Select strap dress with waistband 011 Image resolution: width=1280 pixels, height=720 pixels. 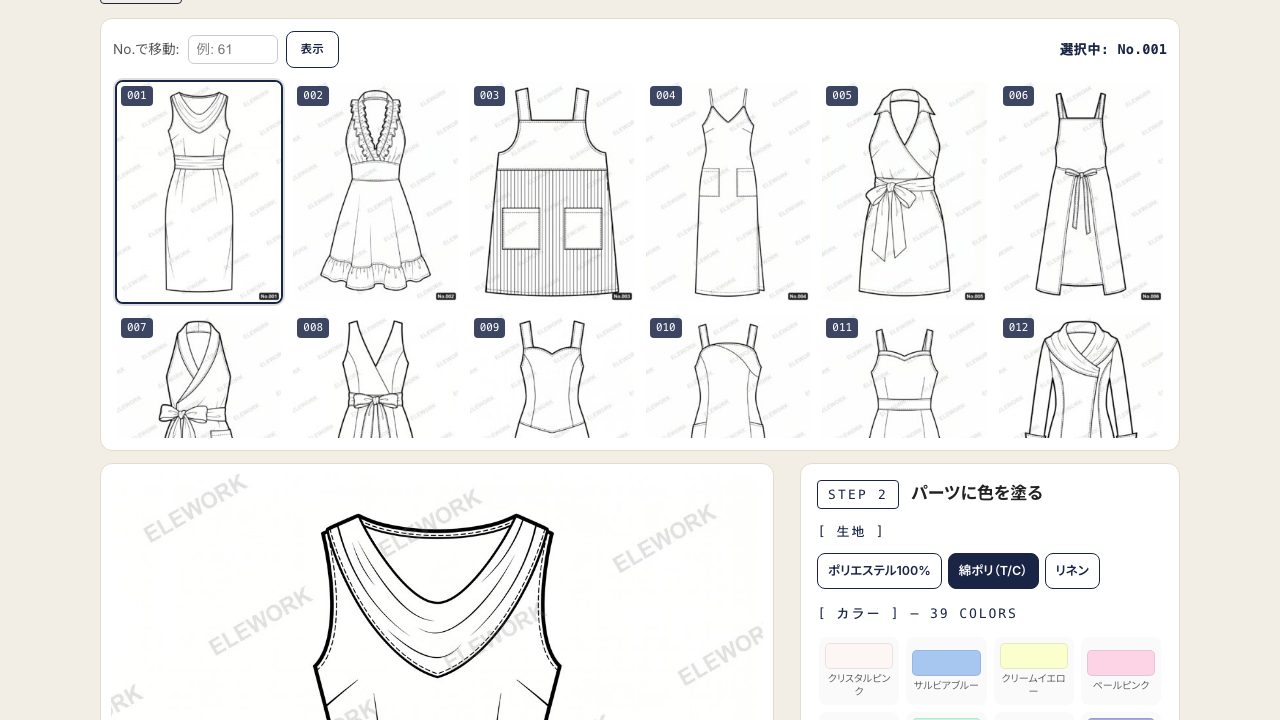(904, 376)
